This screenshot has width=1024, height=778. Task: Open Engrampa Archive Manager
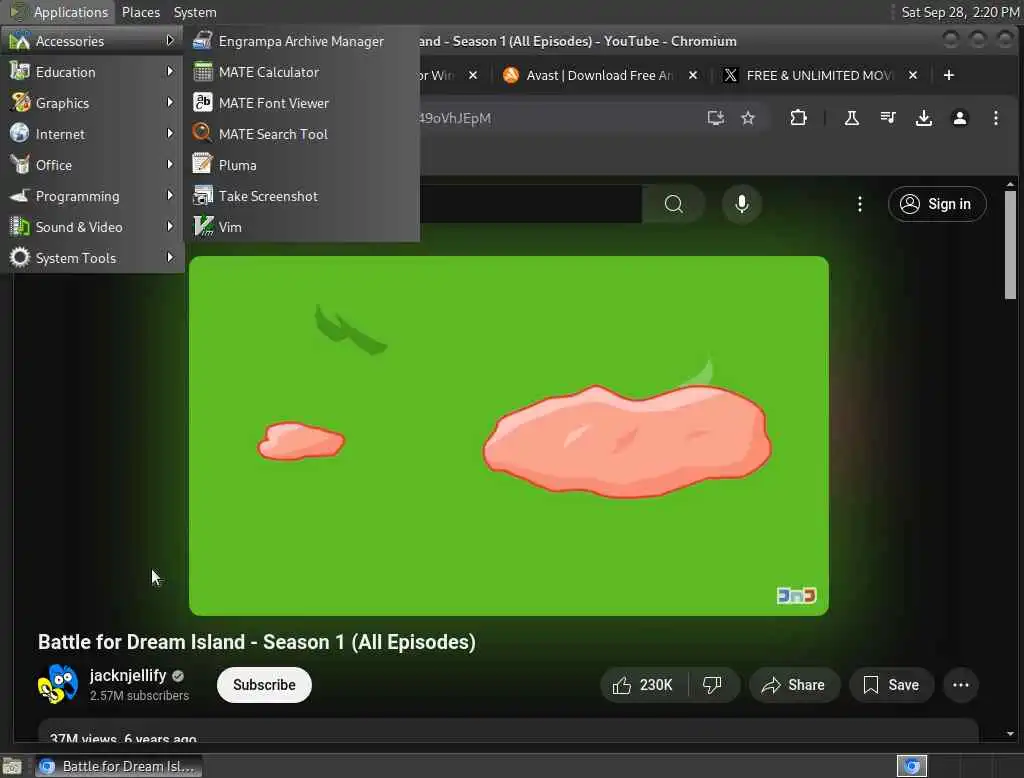(x=301, y=41)
